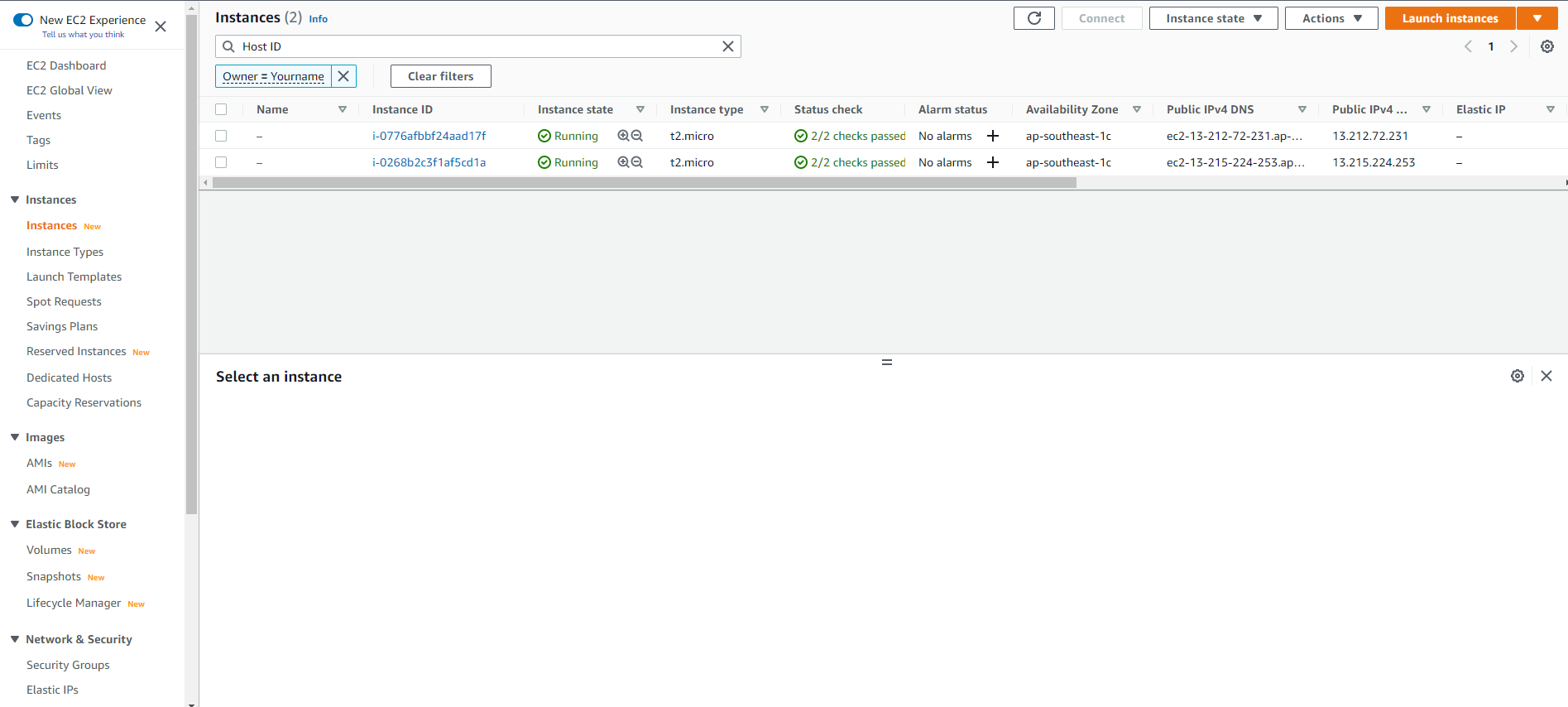Collapse the Images sidebar section
This screenshot has width=1568, height=707.
point(15,437)
